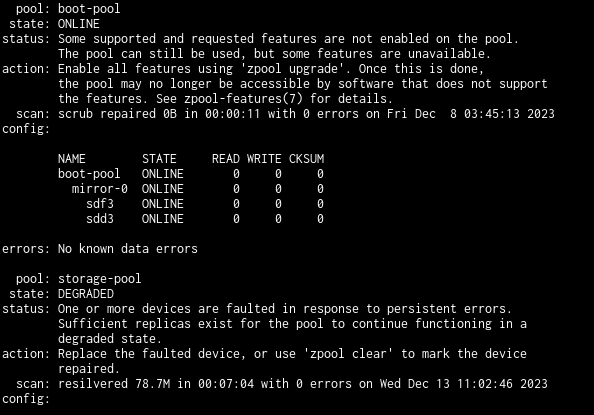Viewport: 594px width, 415px height.
Task: Click the READ column header
Action: pos(226,159)
